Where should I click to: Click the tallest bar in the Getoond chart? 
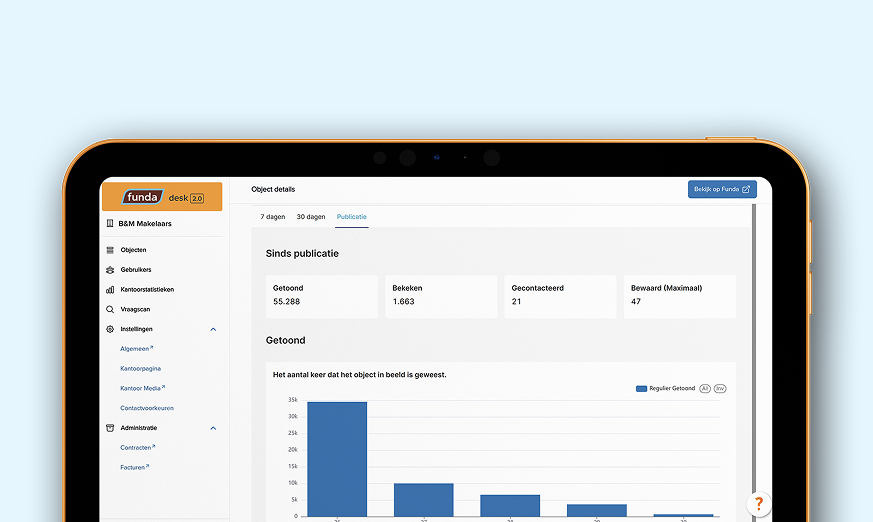pyautogui.click(x=337, y=459)
